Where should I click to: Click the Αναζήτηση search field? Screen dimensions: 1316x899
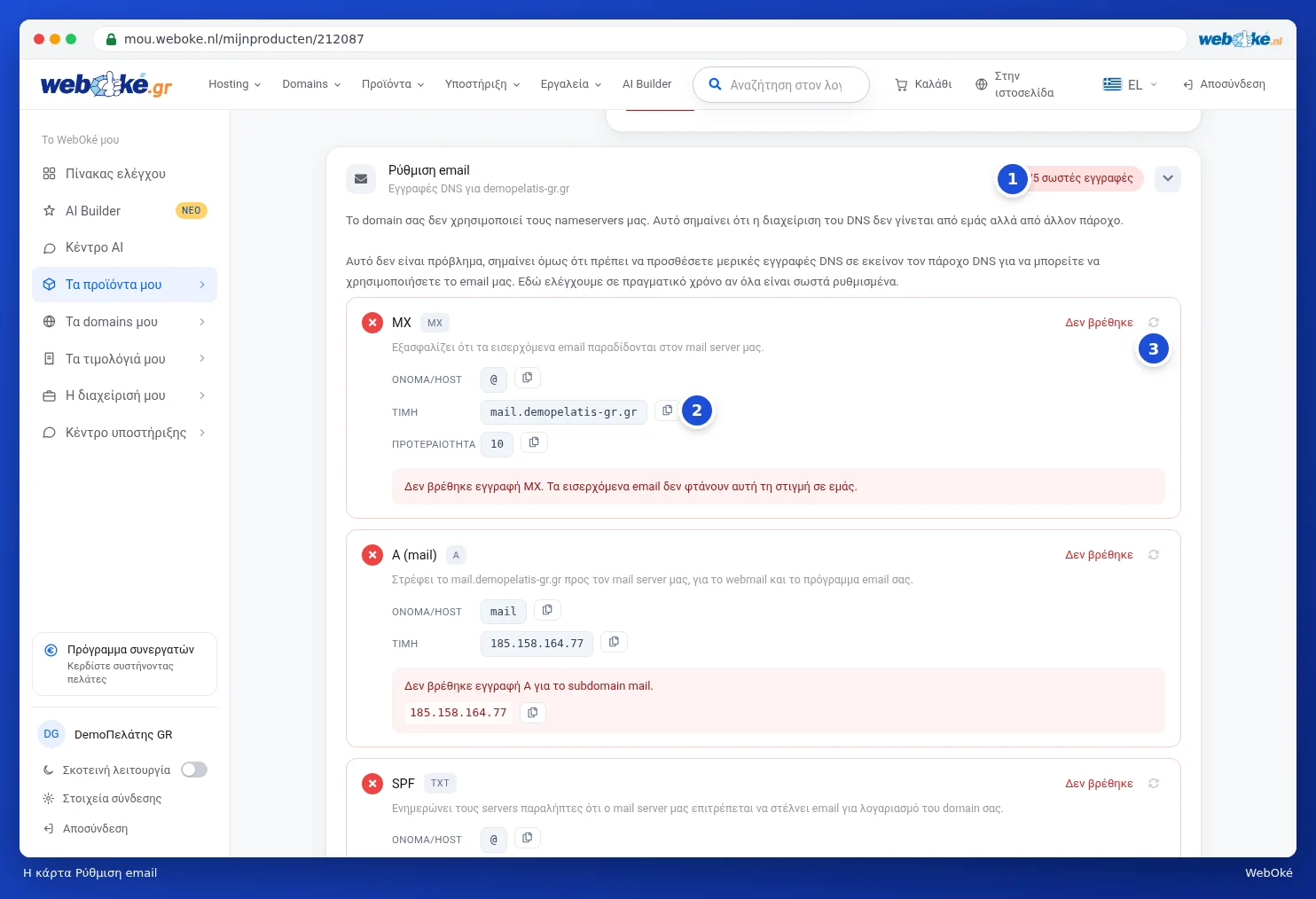tap(781, 84)
